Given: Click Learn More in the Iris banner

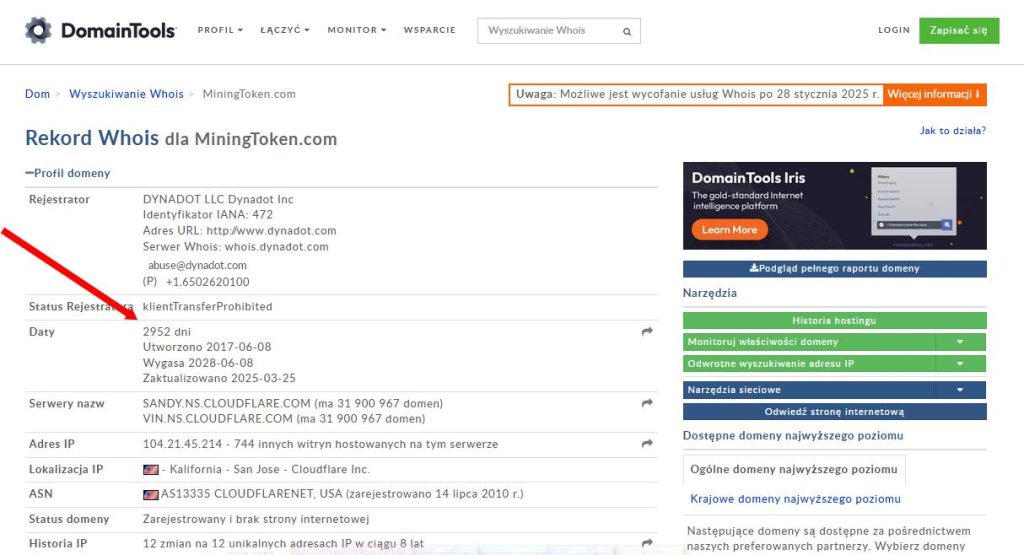Looking at the screenshot, I should [x=729, y=230].
